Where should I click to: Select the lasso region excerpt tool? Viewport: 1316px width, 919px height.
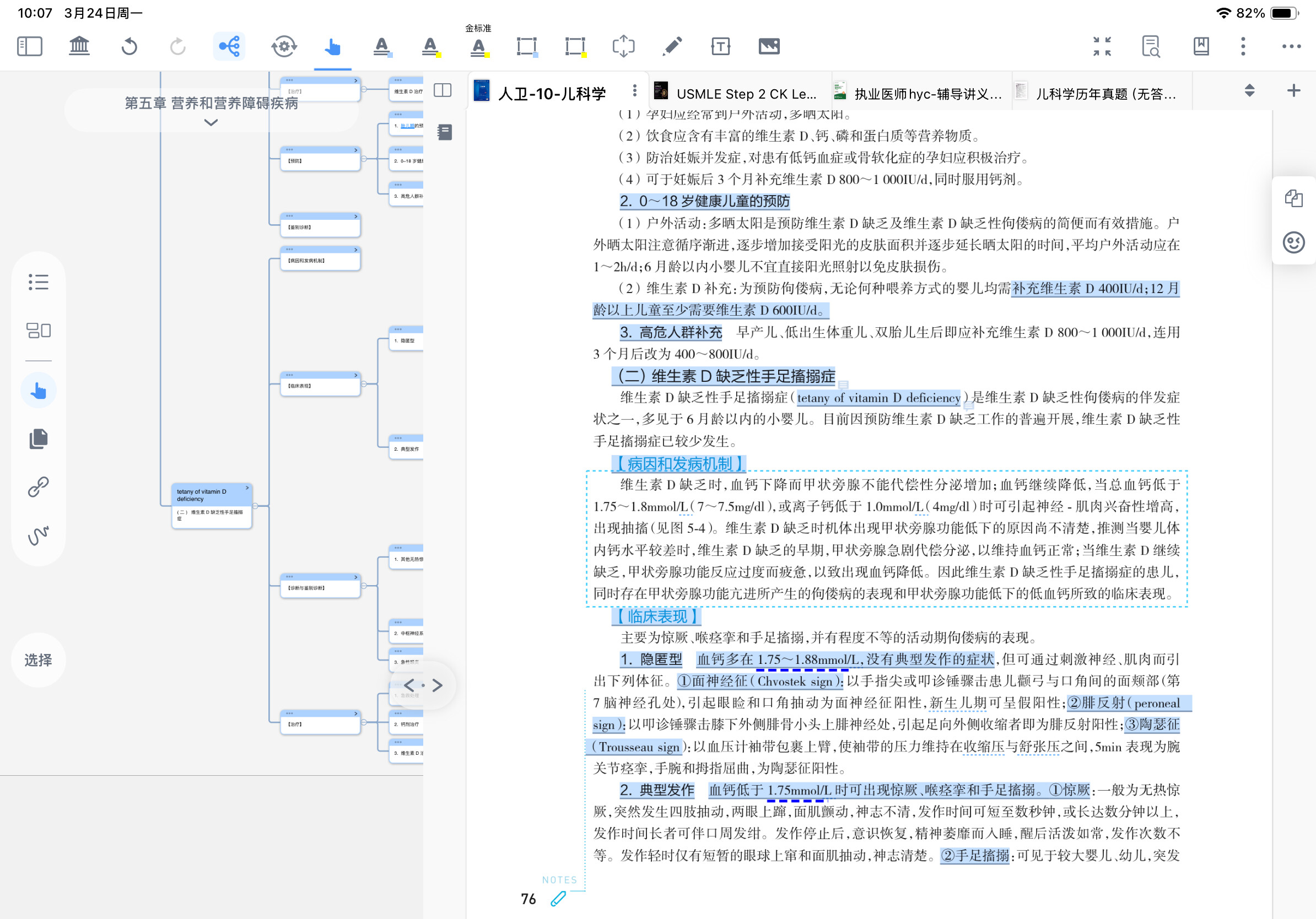[624, 46]
